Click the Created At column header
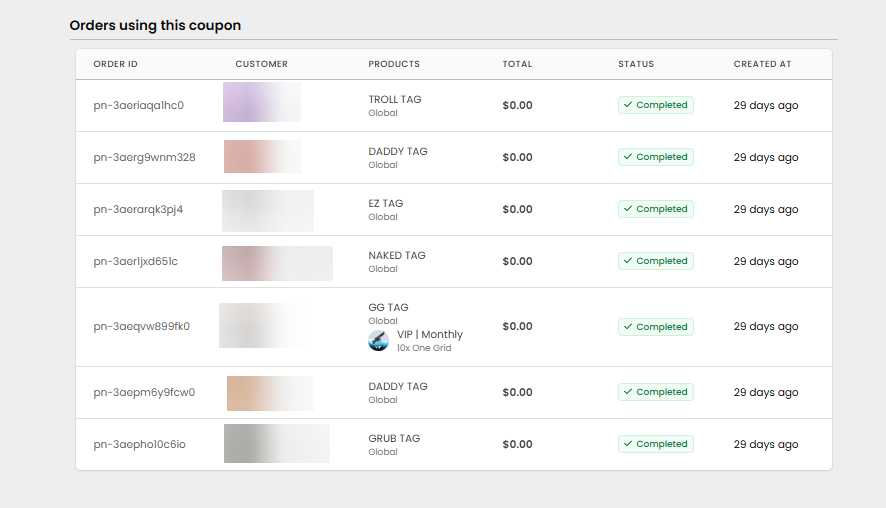This screenshot has width=886, height=508. coord(762,64)
